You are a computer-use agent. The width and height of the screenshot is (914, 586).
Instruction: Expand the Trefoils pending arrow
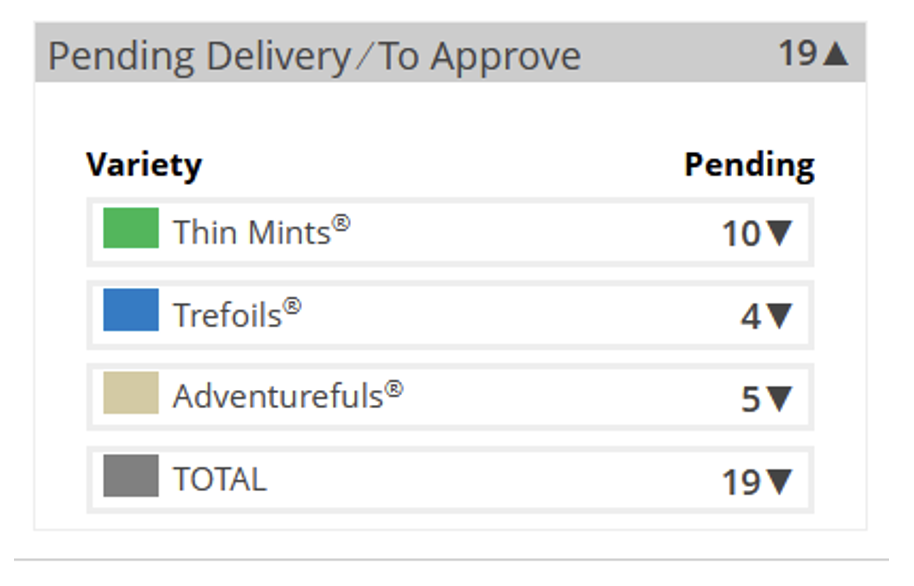click(x=779, y=316)
